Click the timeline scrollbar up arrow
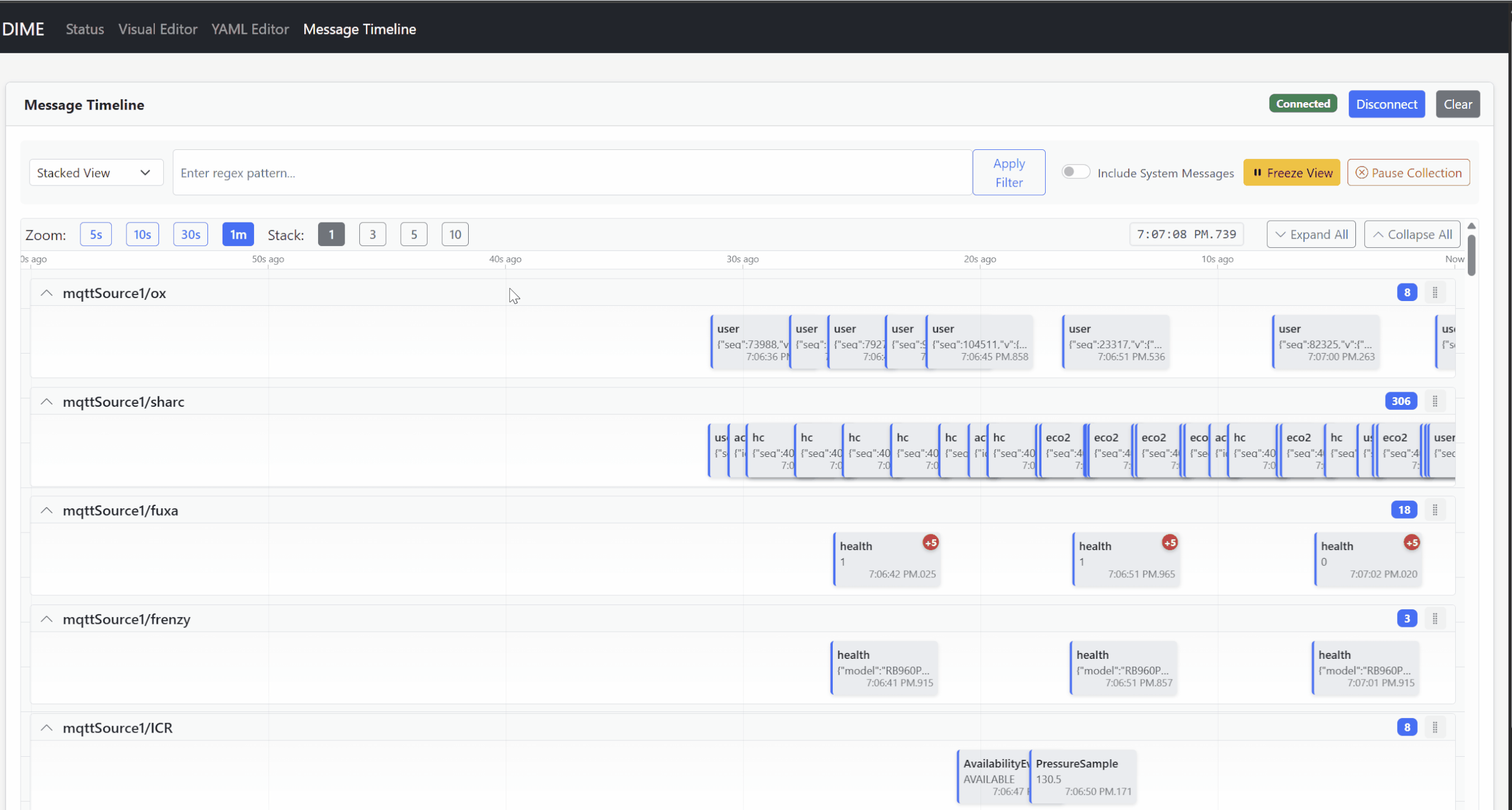 tap(1471, 225)
